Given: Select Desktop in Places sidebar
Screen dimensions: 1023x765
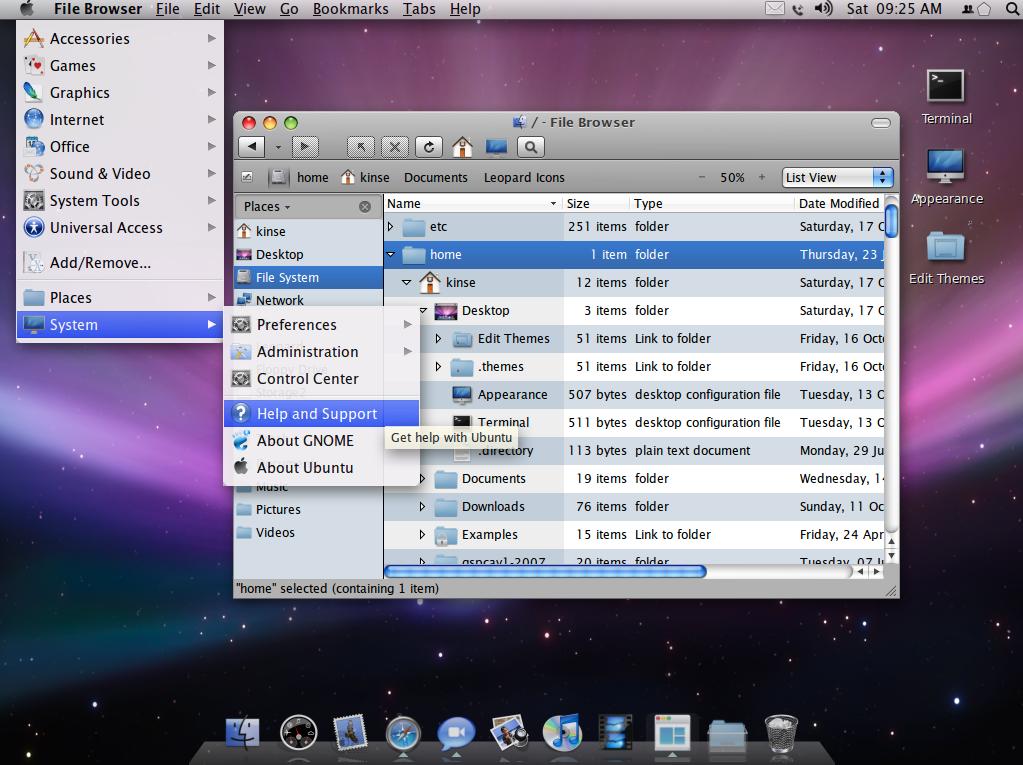Looking at the screenshot, I should pos(309,254).
